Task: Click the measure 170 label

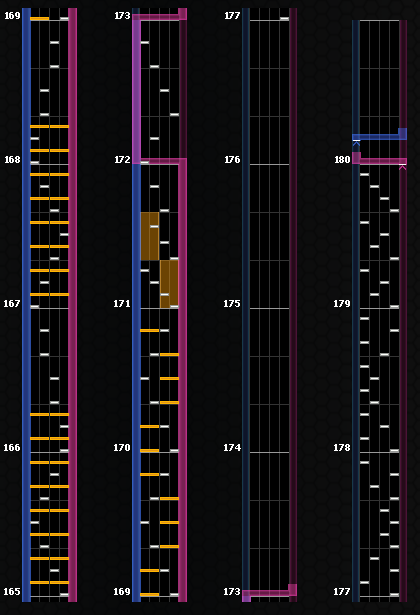Action: click(x=122, y=447)
